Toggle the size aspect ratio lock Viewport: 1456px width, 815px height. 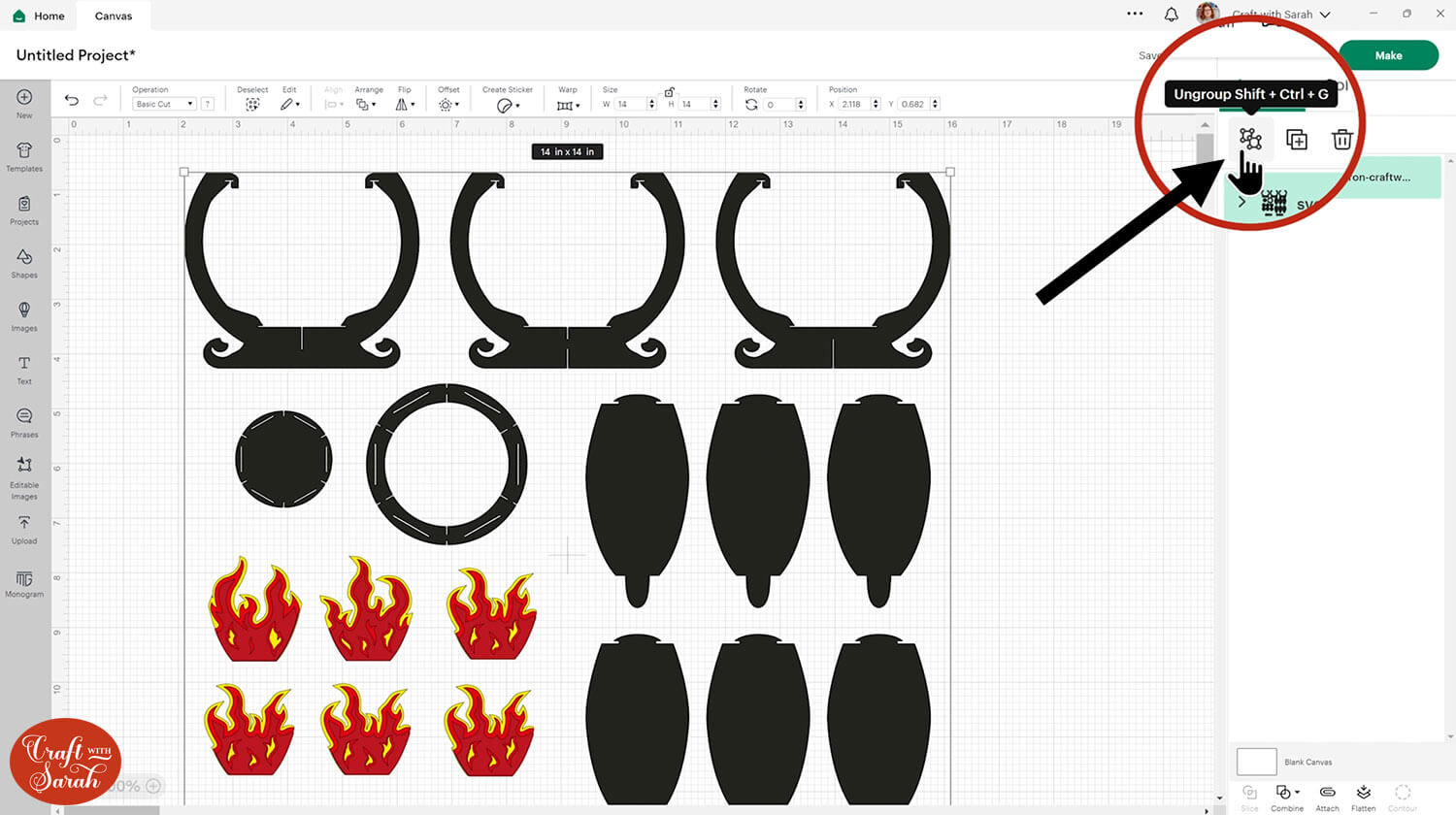coord(669,92)
